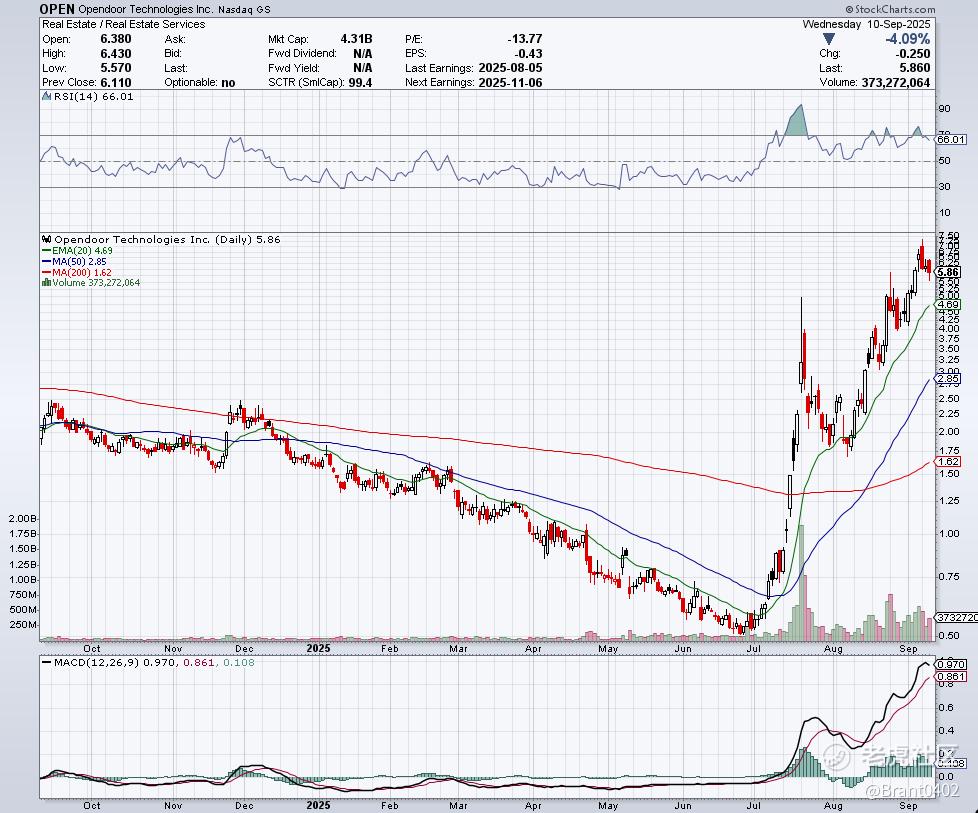Select the EPS value -0.43

click(528, 54)
